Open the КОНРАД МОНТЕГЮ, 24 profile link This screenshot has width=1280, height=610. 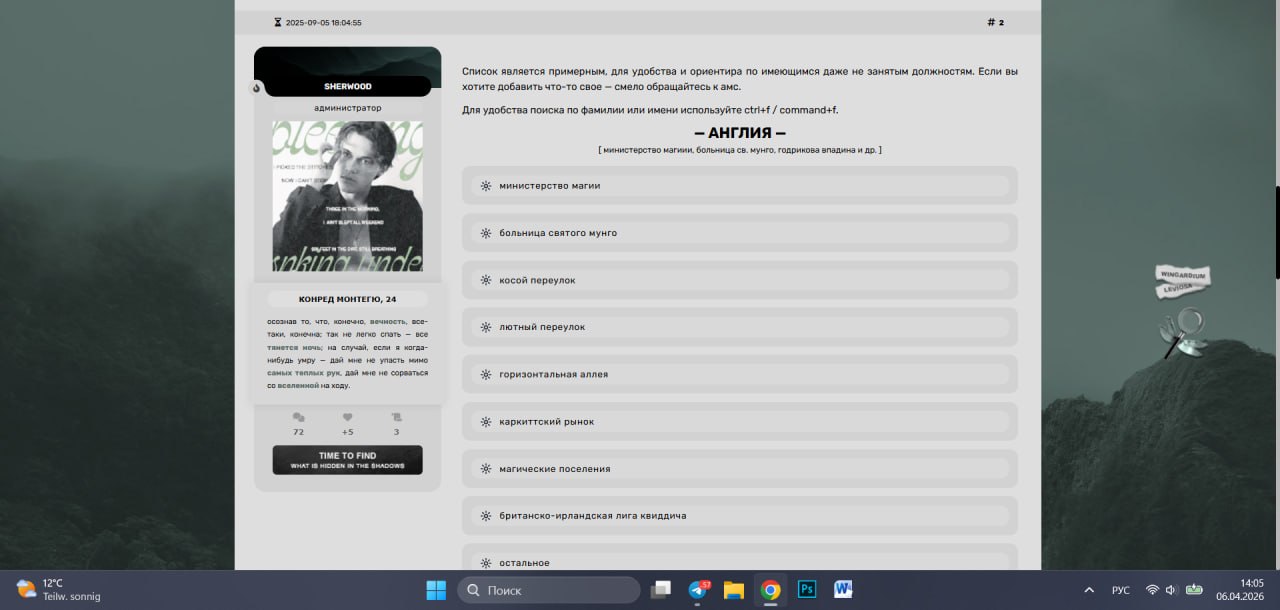tap(347, 298)
